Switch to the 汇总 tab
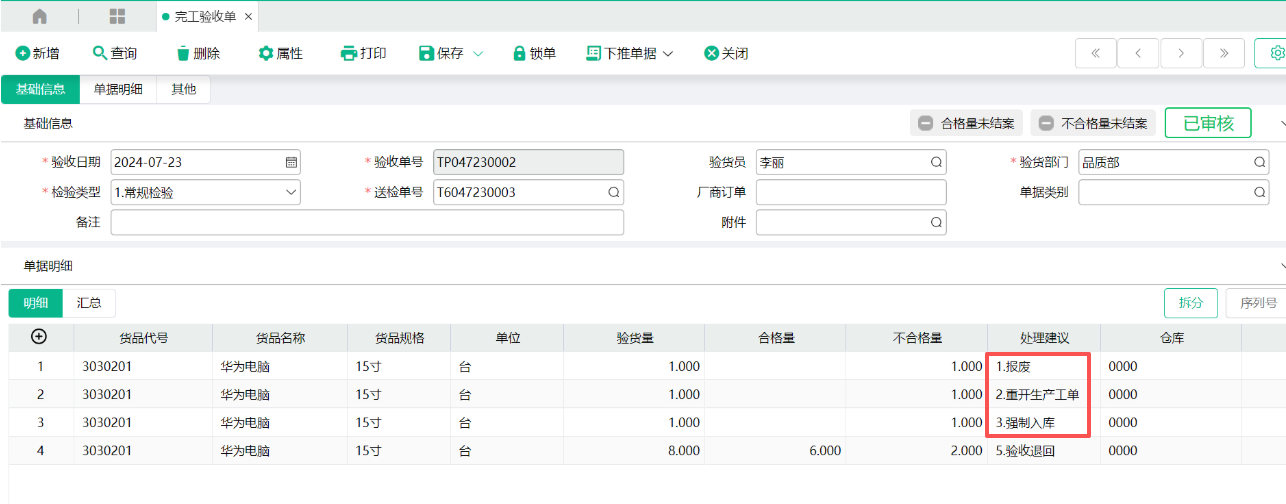The height and width of the screenshot is (504, 1286). click(89, 303)
